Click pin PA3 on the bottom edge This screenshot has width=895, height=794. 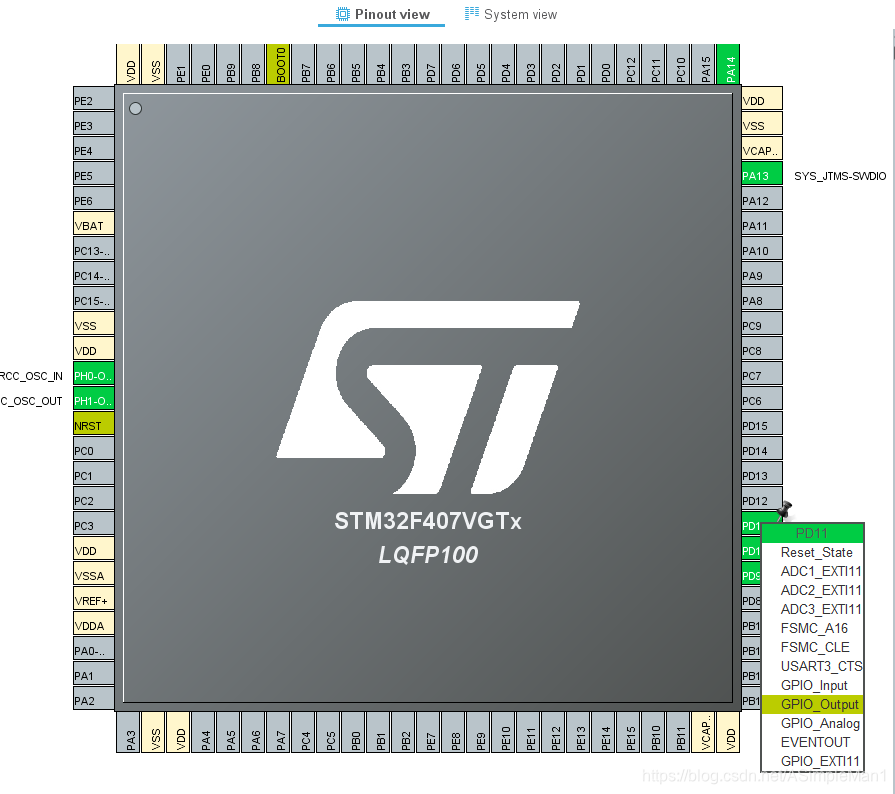[128, 732]
